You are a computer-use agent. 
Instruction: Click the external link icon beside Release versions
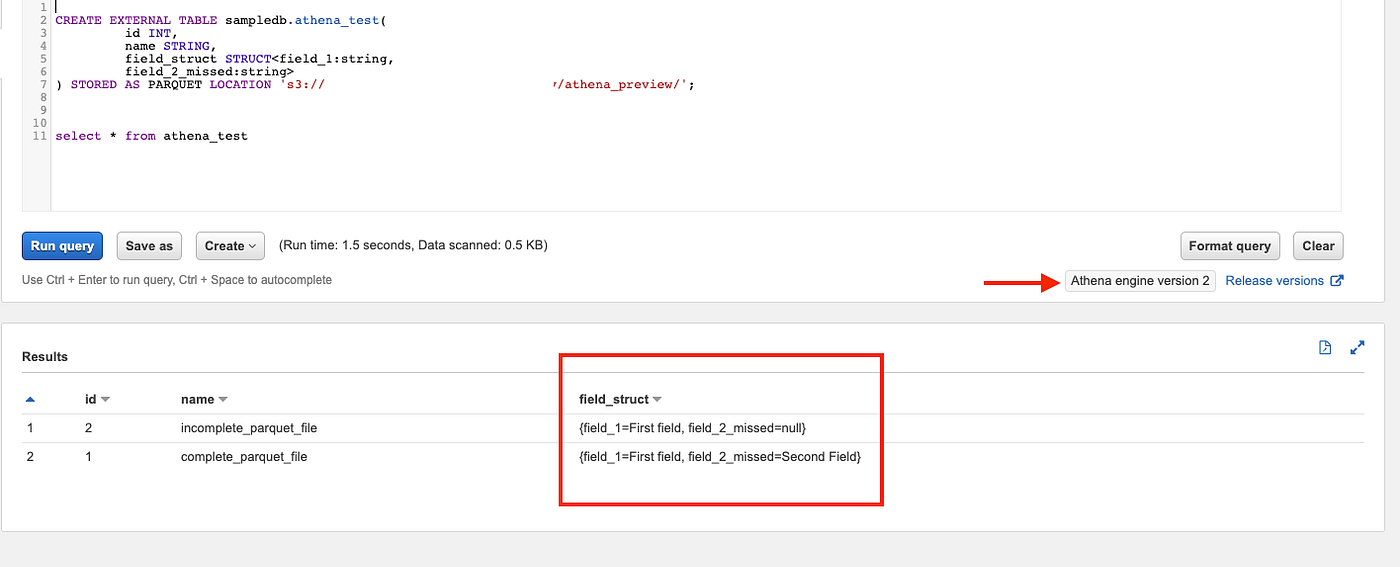pos(1337,281)
